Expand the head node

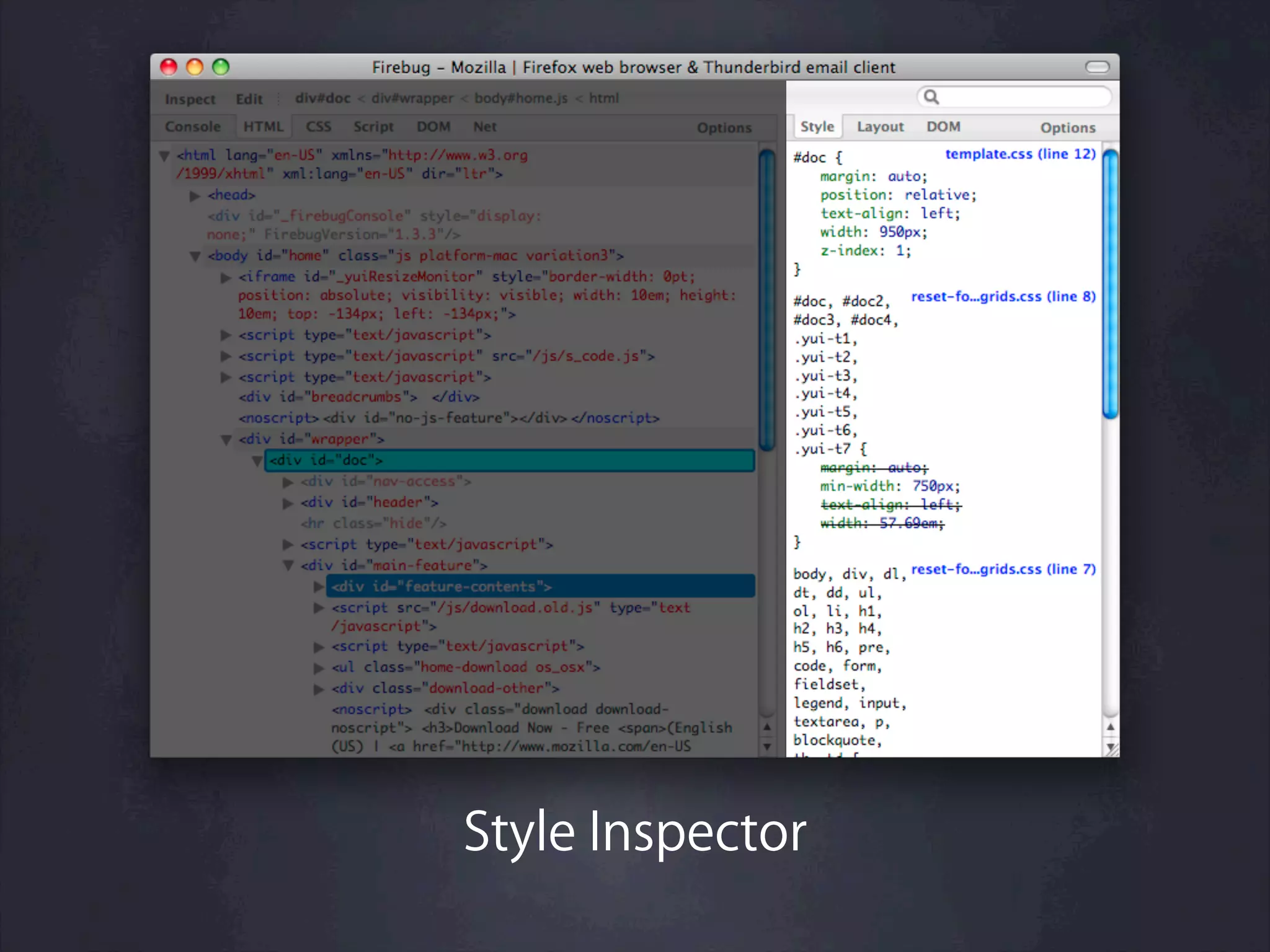pyautogui.click(x=195, y=196)
